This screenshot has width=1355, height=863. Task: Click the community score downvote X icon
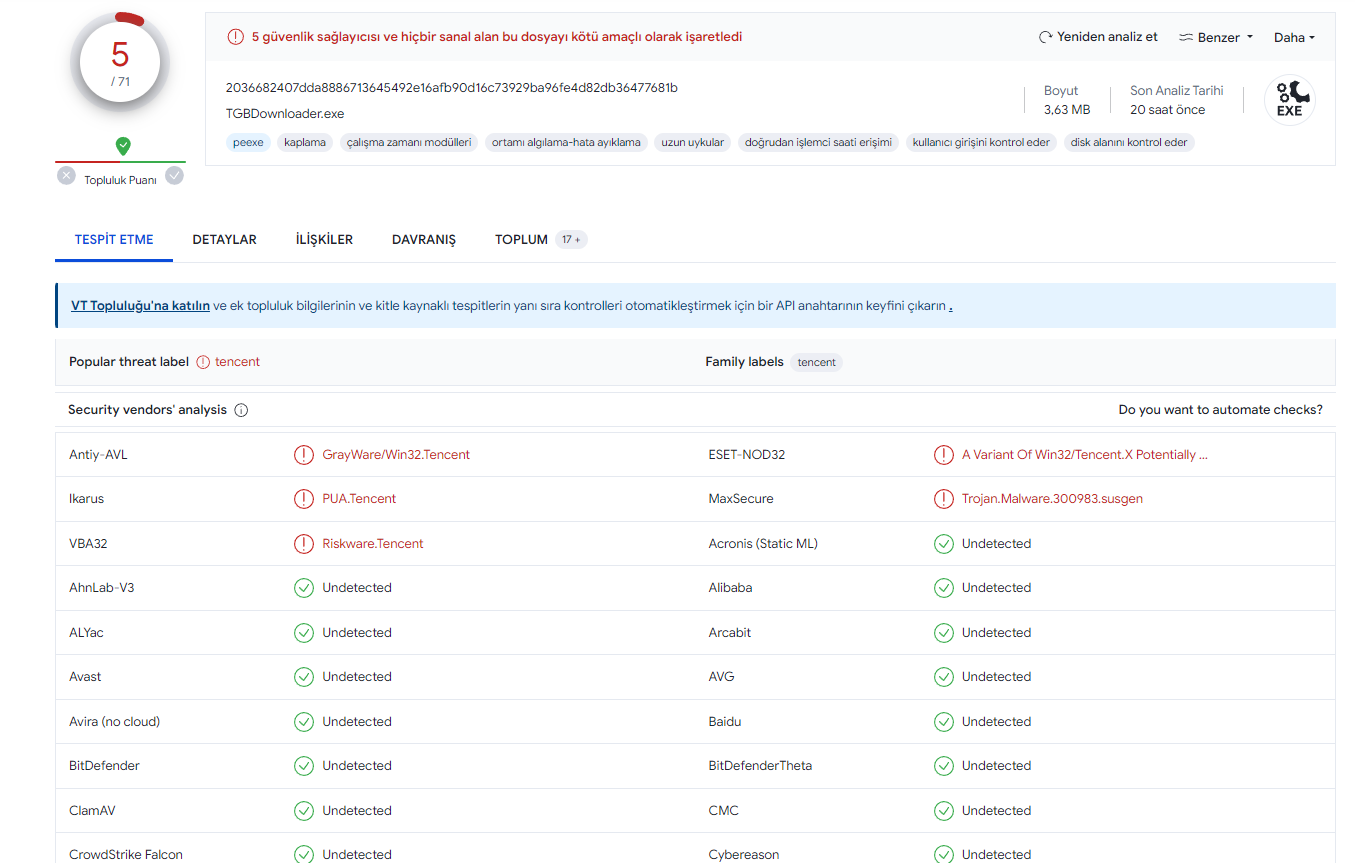click(x=66, y=176)
